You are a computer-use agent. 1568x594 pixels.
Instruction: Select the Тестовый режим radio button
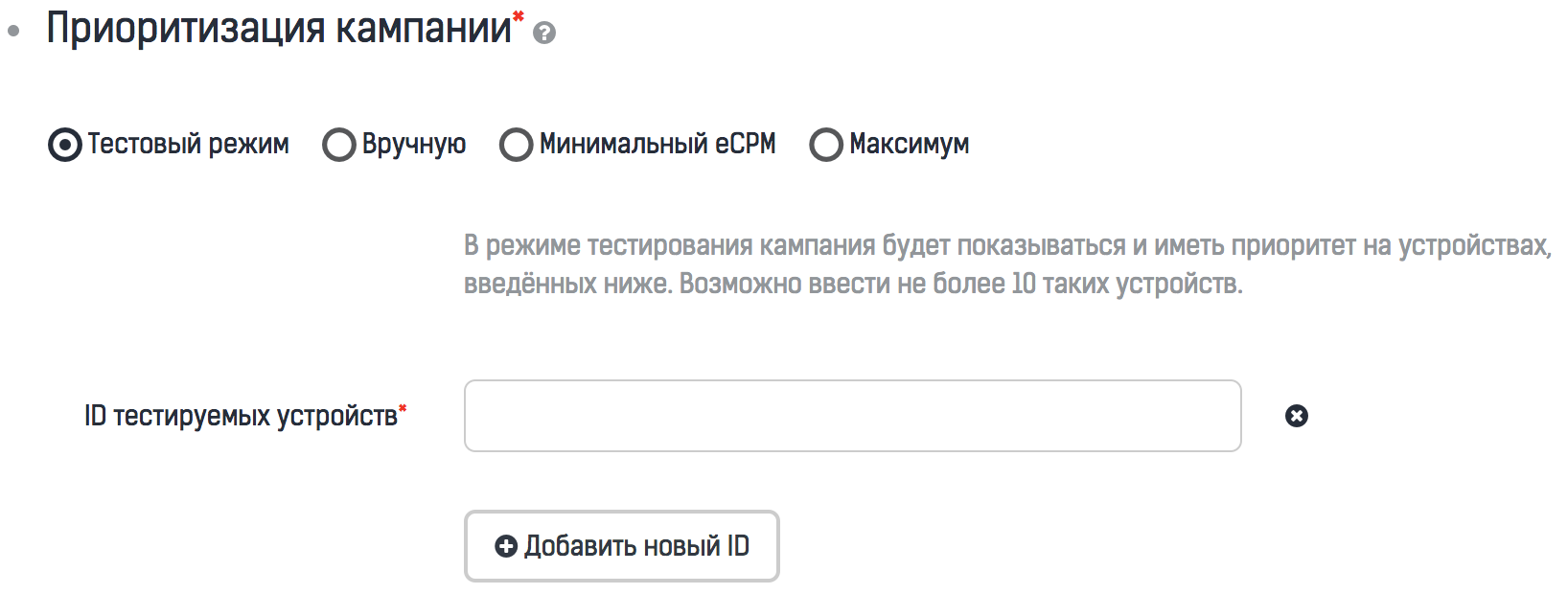(x=65, y=145)
